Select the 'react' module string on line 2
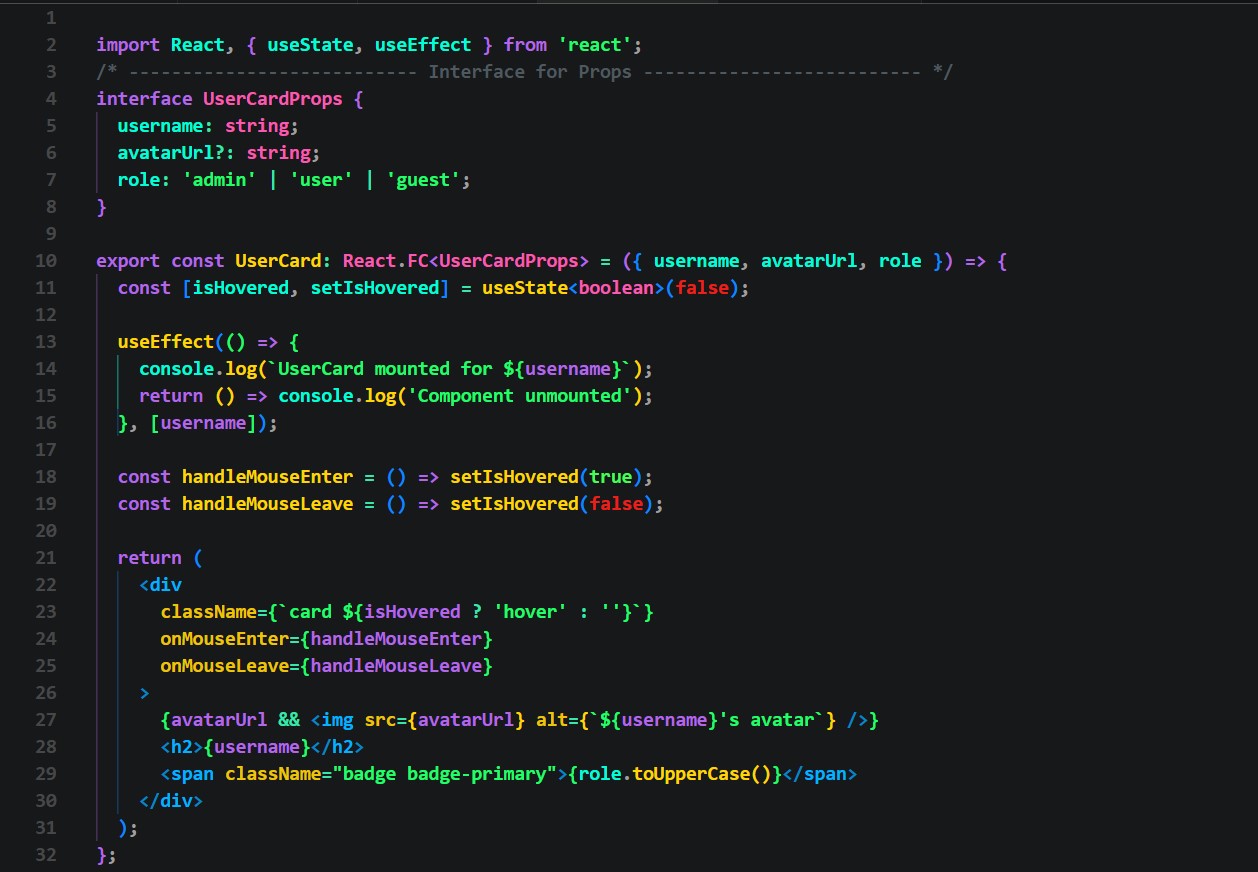 [x=595, y=45]
